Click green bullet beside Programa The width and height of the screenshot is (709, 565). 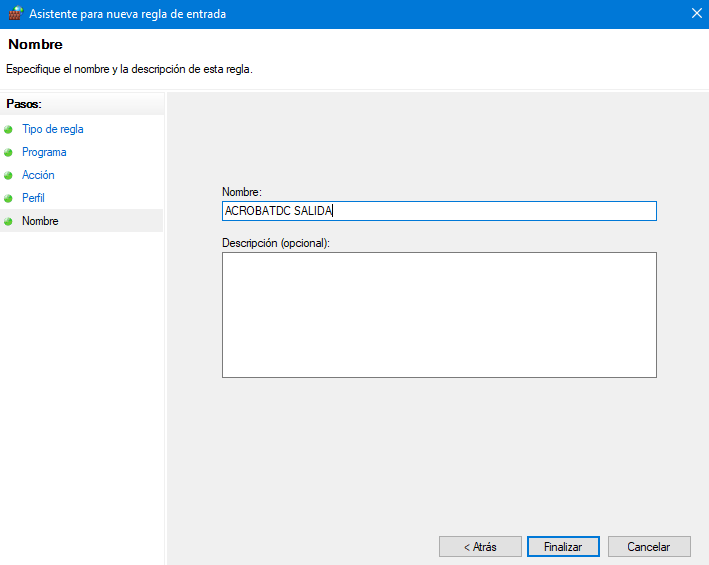click(x=8, y=153)
